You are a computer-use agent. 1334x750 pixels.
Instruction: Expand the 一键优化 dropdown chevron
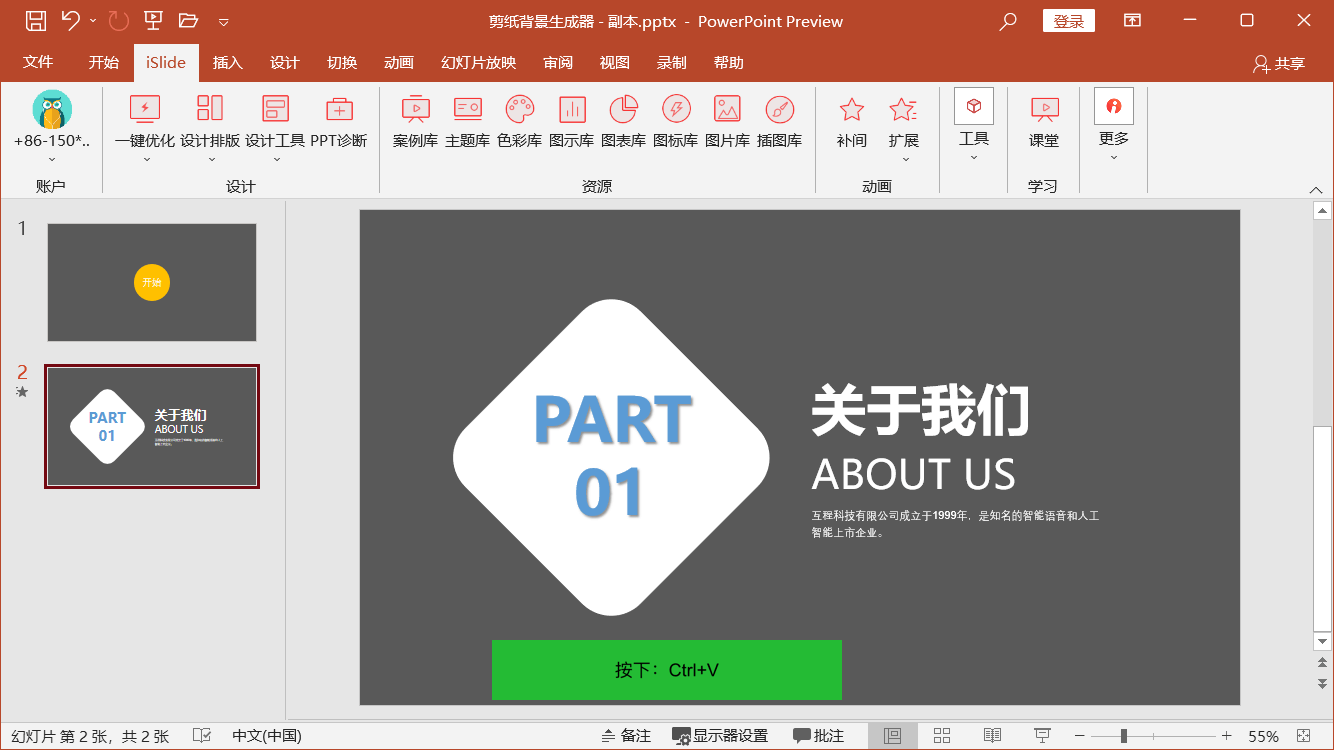(x=145, y=159)
